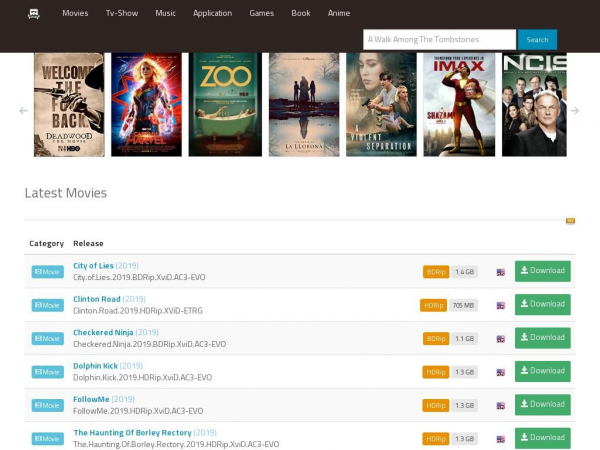Image resolution: width=600 pixels, height=450 pixels.
Task: Download City of Lies
Action: (x=543, y=271)
